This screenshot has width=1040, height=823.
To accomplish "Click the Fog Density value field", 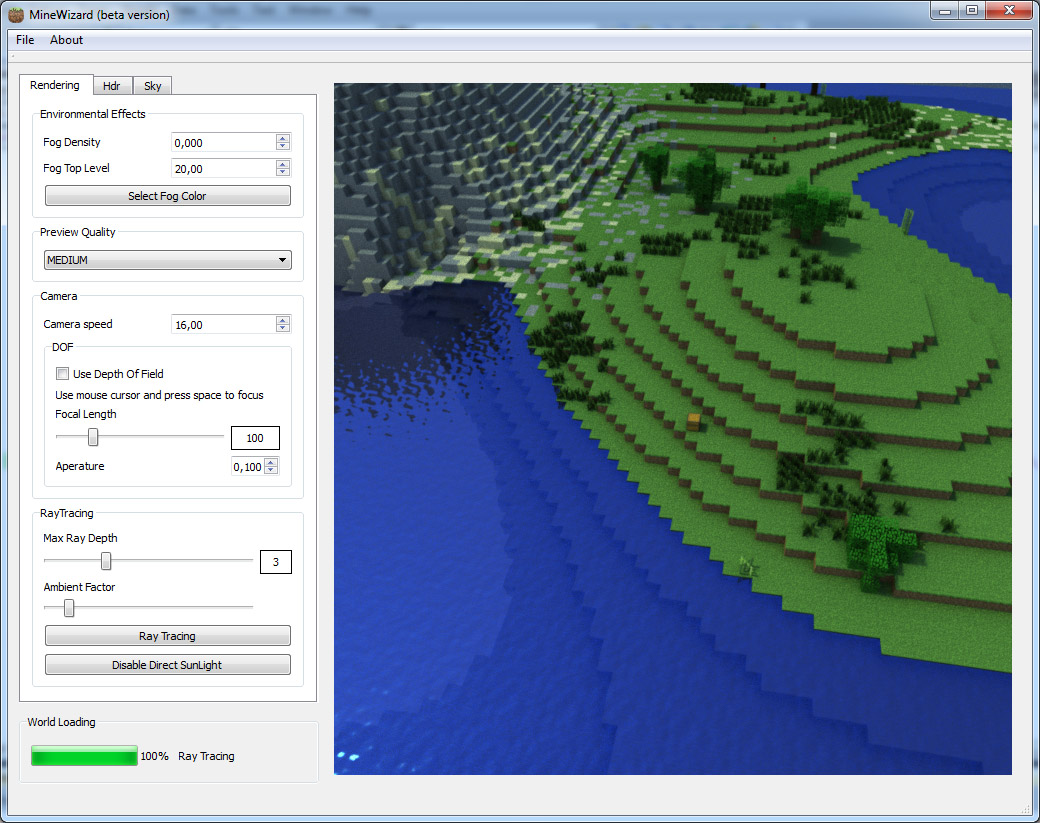I will tap(224, 143).
